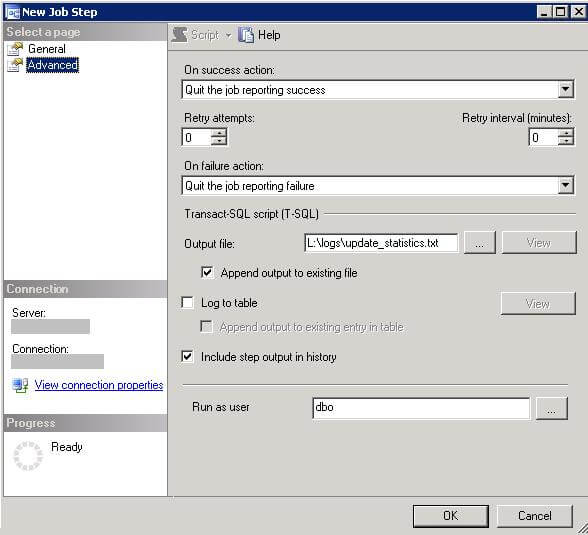Expand the On failure action dropdown
This screenshot has height=535, width=588.
(x=566, y=186)
